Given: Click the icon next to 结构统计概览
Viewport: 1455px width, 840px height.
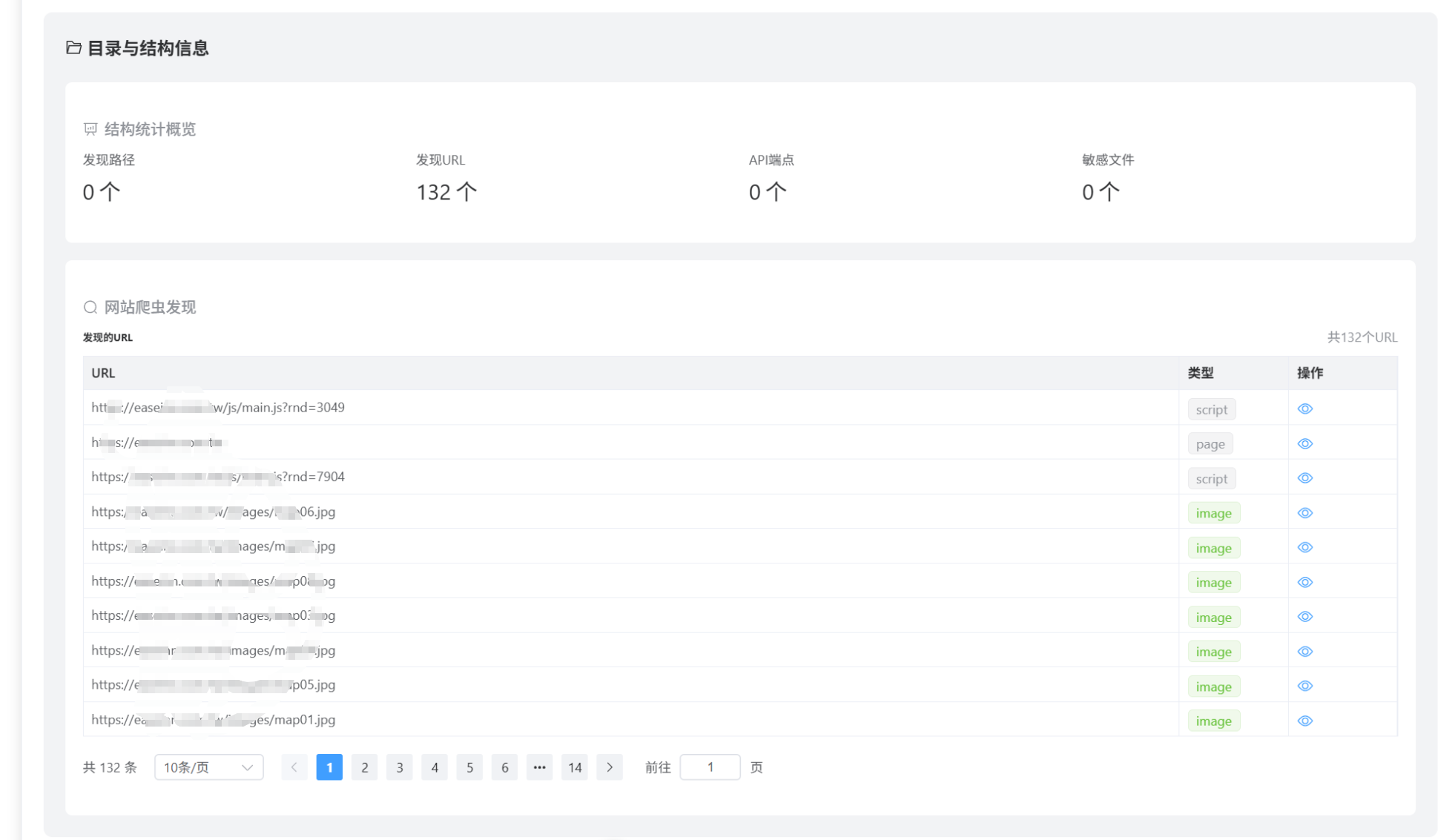Looking at the screenshot, I should point(90,129).
